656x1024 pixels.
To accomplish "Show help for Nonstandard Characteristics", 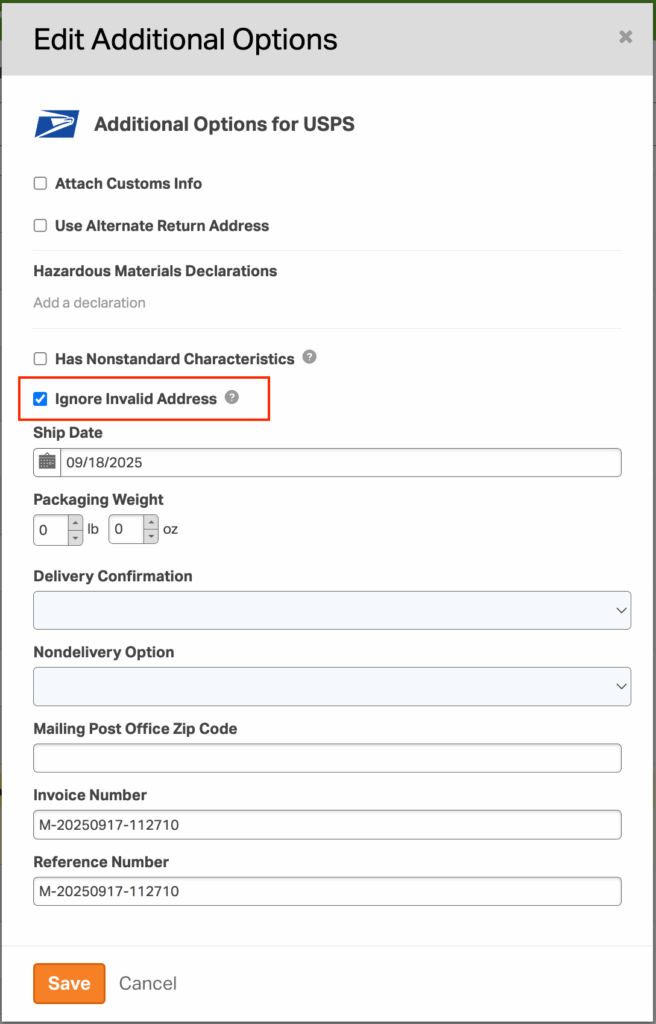I will coord(310,357).
